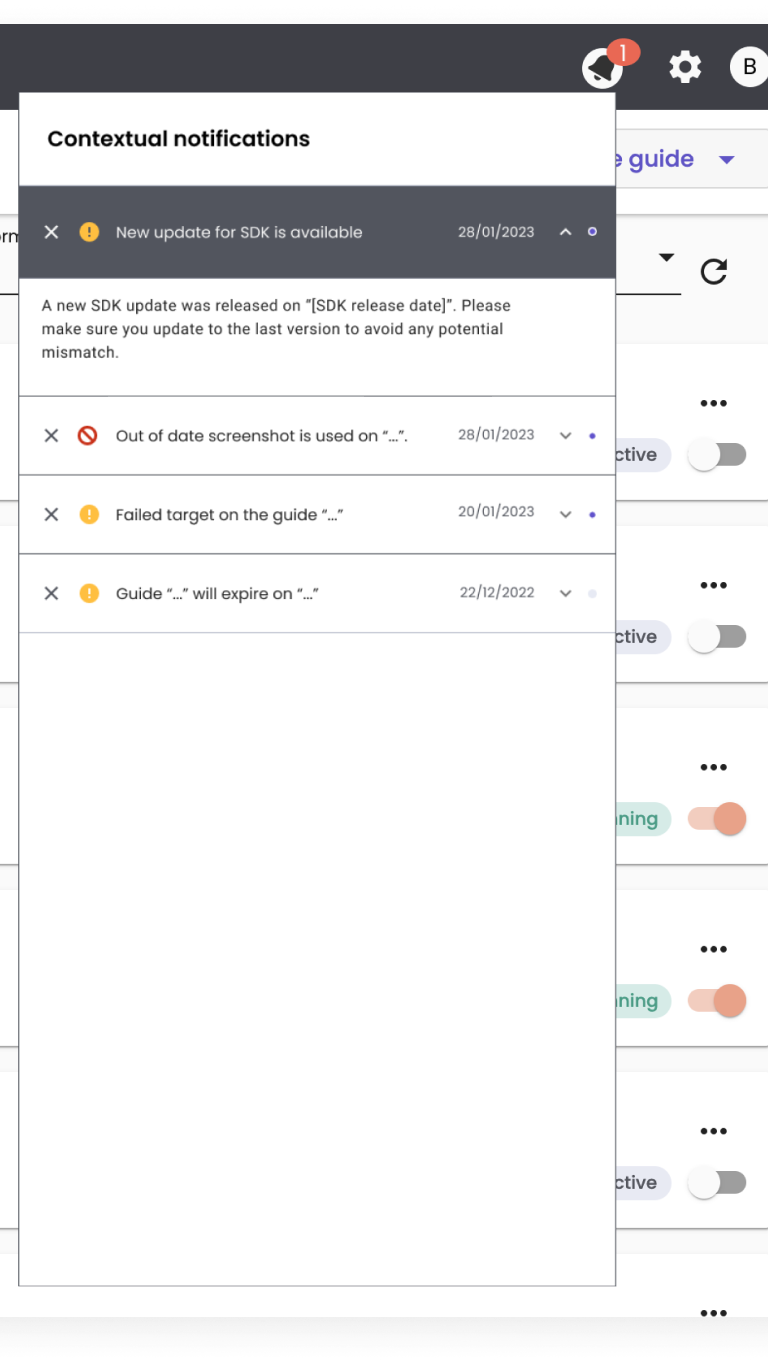This screenshot has width=768, height=1365.
Task: Dismiss the guide will expire notification
Action: 52,593
